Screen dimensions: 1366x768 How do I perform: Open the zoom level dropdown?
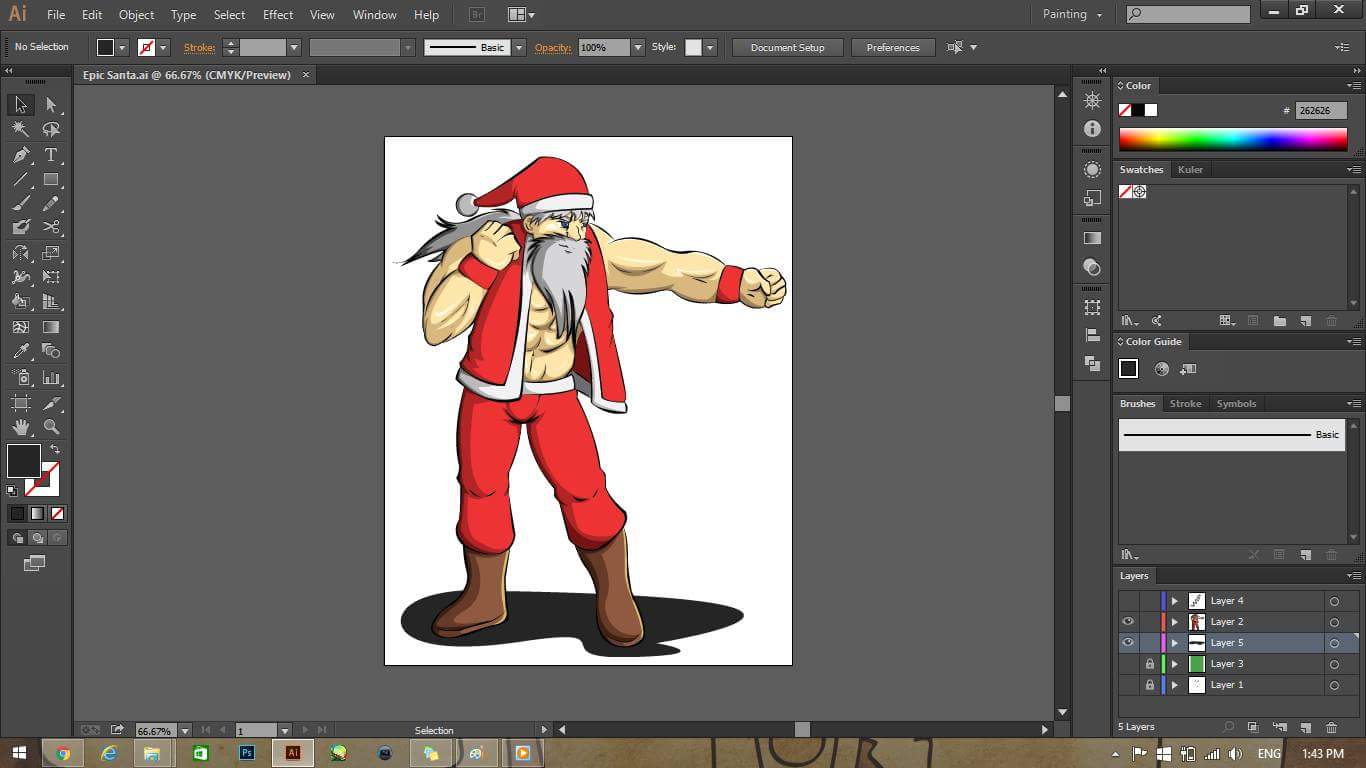(x=185, y=730)
